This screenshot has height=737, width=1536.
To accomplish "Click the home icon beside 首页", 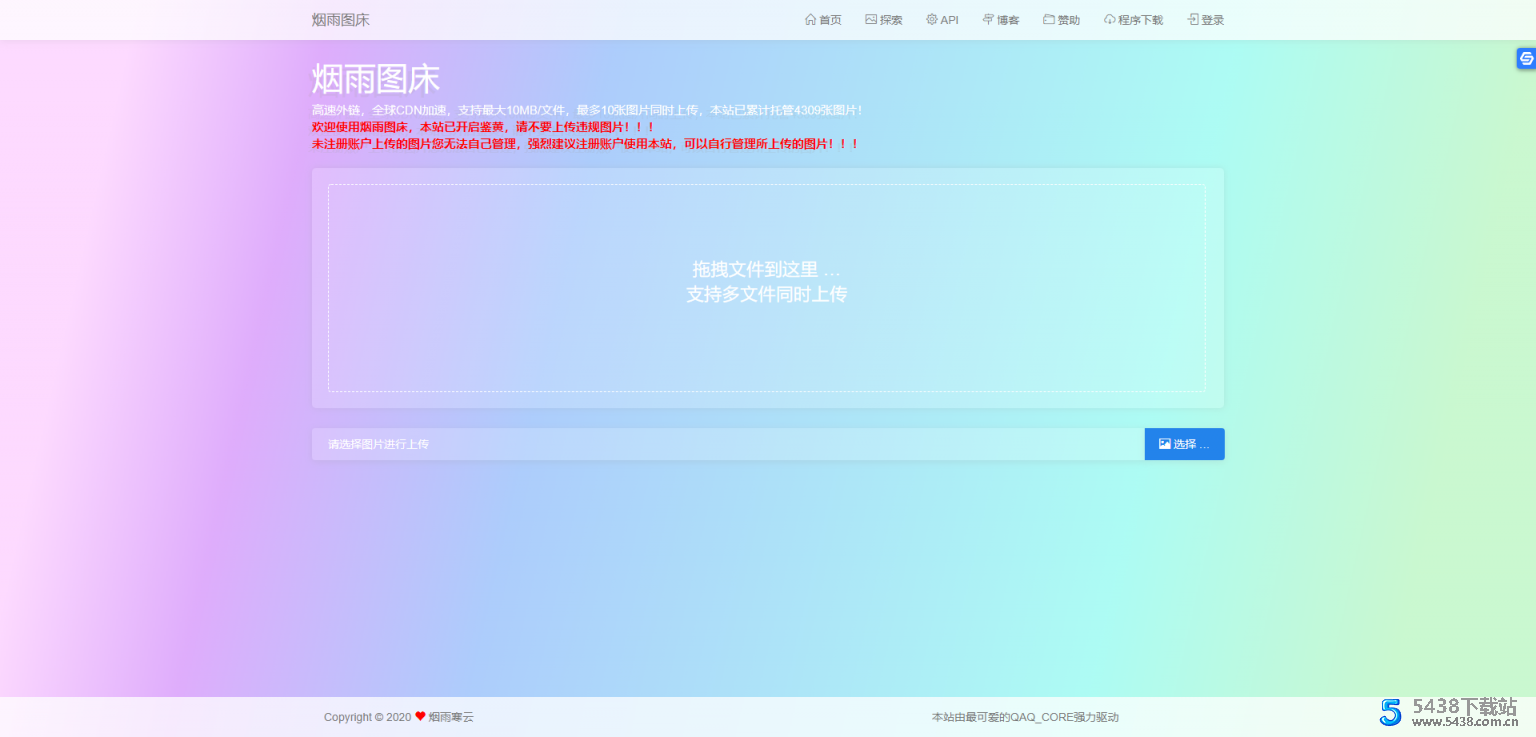I will (x=810, y=20).
